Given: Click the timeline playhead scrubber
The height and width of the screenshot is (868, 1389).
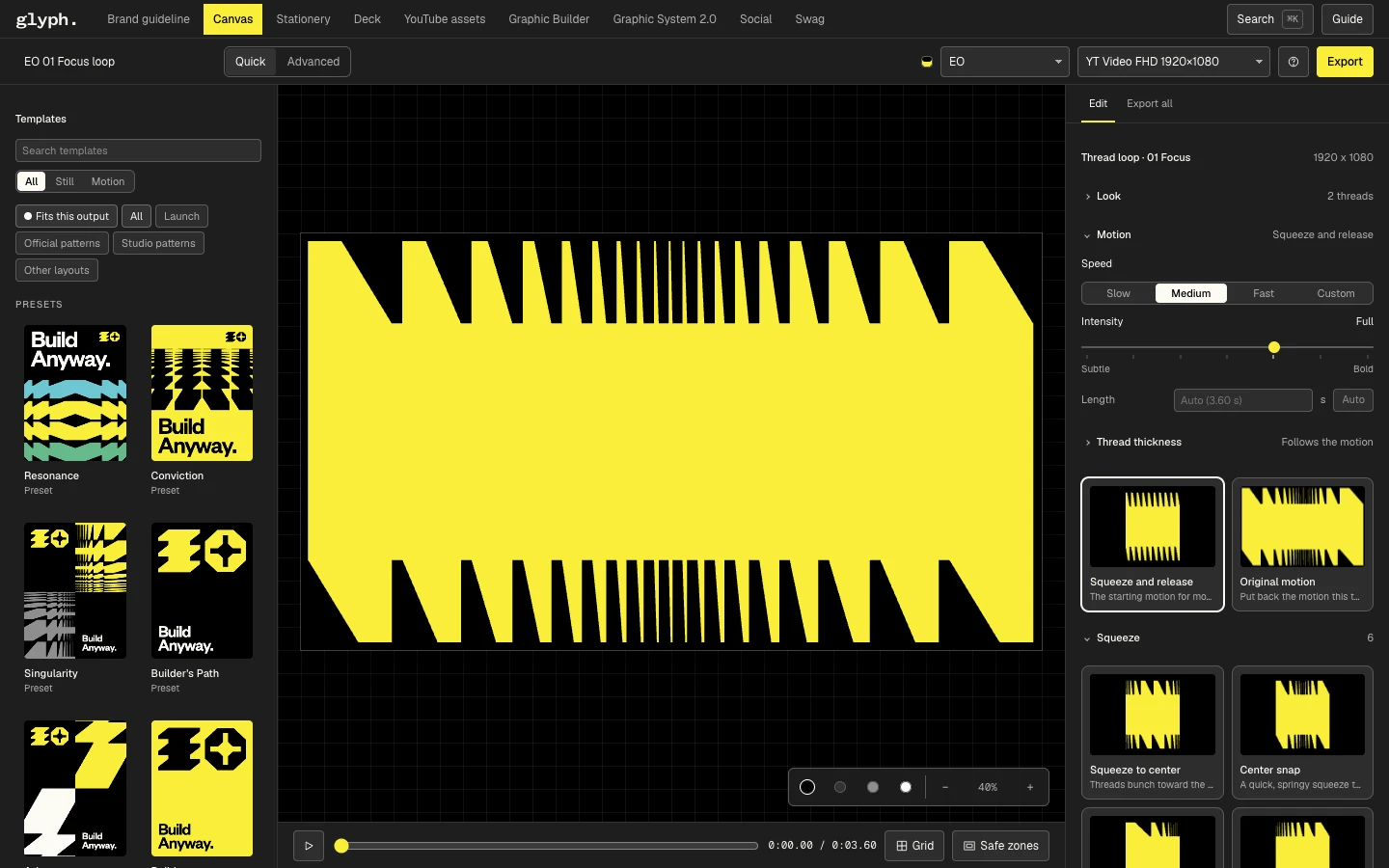Looking at the screenshot, I should tap(341, 846).
